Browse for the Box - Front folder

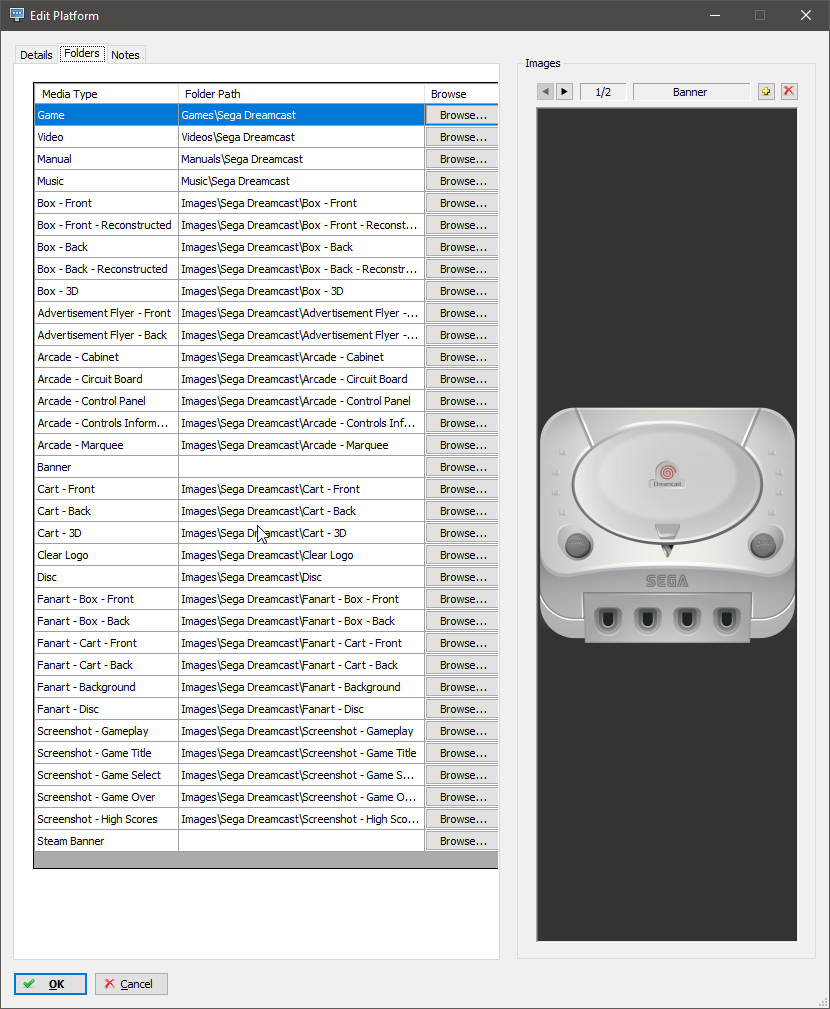point(461,203)
